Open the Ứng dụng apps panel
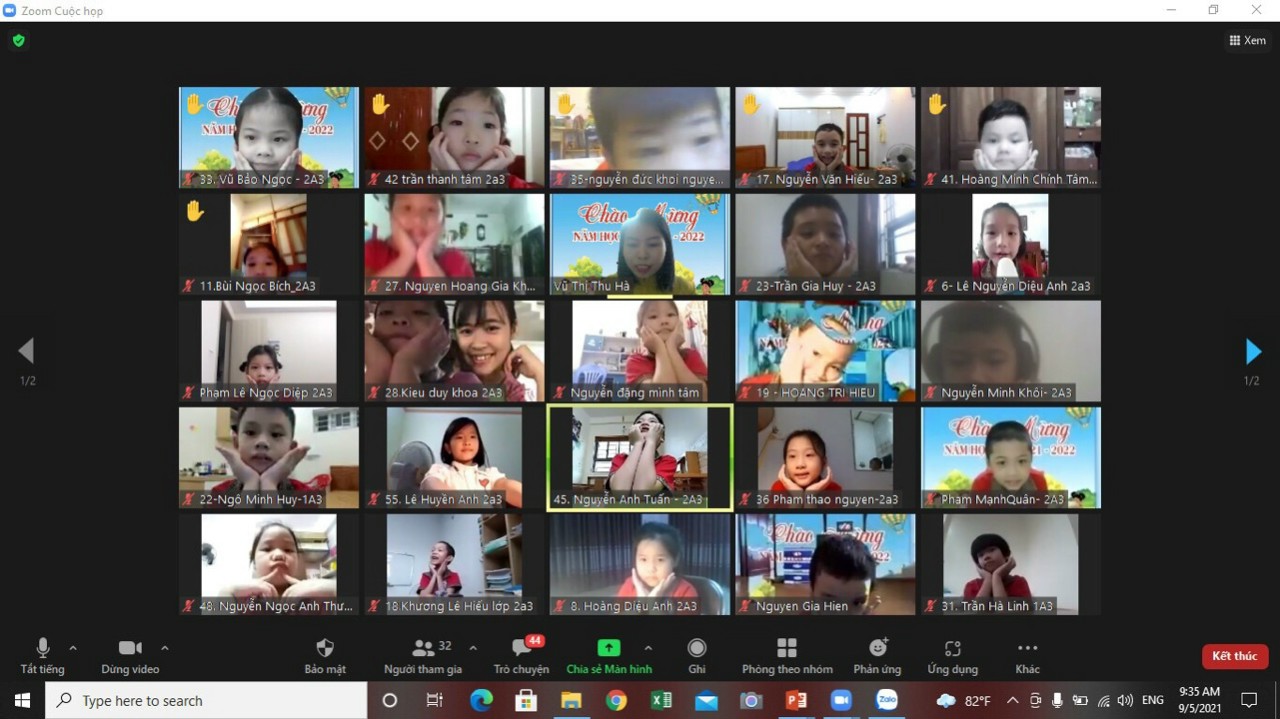The width and height of the screenshot is (1280, 719). coord(952,656)
